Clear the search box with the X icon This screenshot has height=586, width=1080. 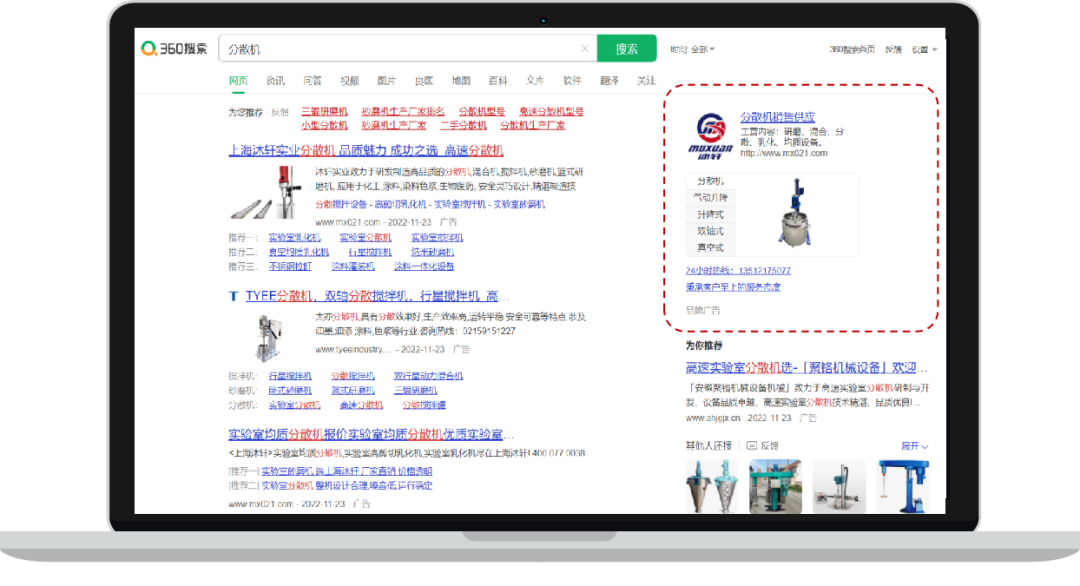(x=584, y=48)
